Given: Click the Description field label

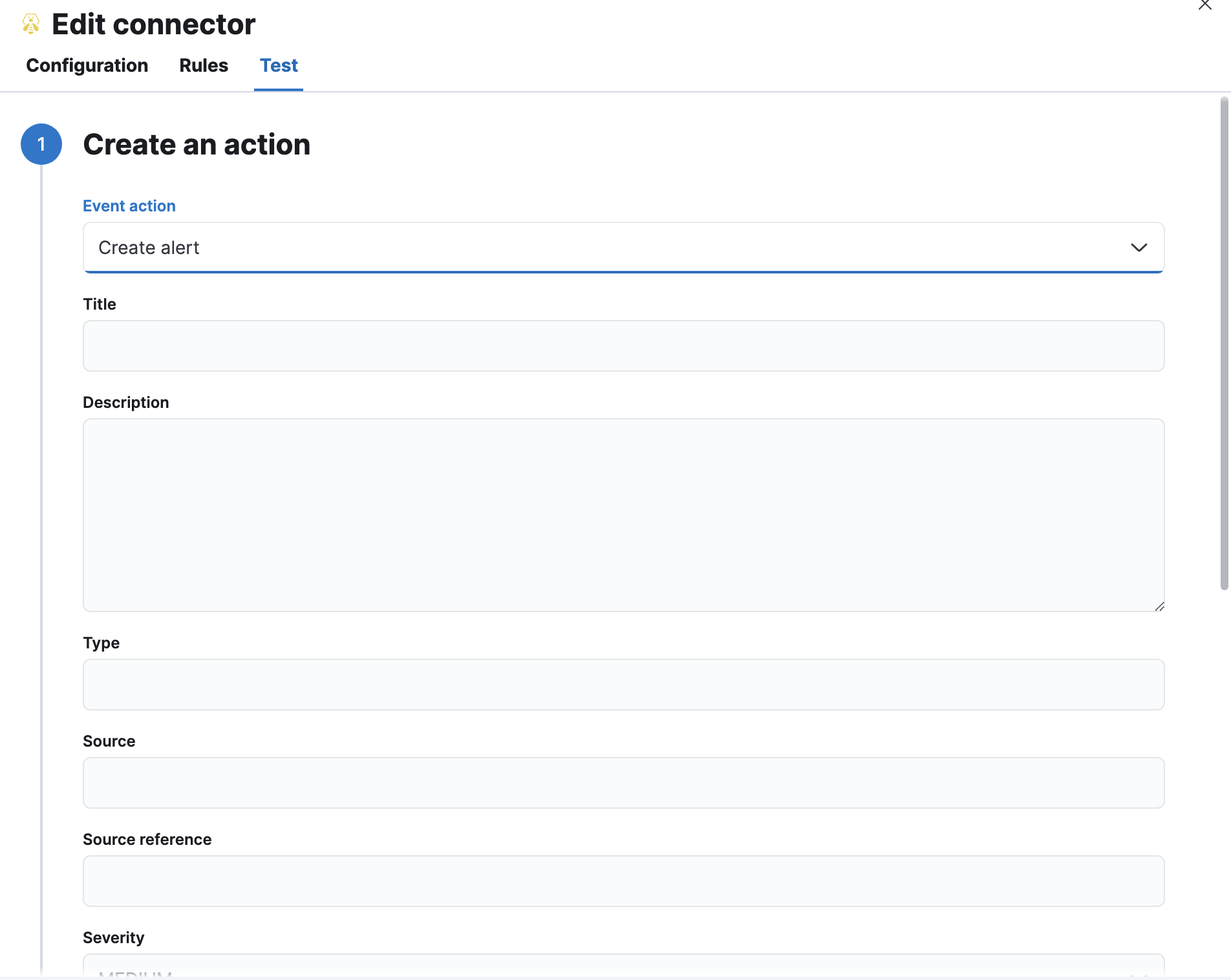Looking at the screenshot, I should pyautogui.click(x=126, y=402).
